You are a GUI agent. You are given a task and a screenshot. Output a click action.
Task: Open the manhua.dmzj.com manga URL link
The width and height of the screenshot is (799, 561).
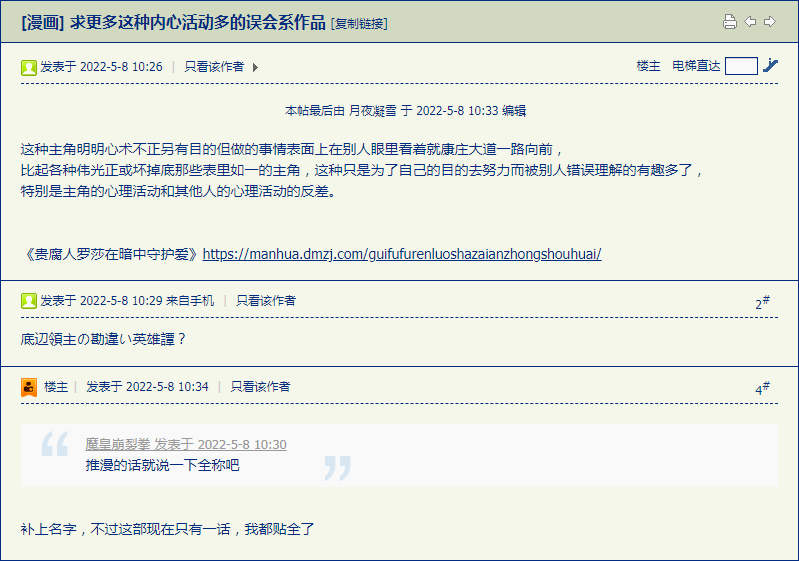point(402,254)
